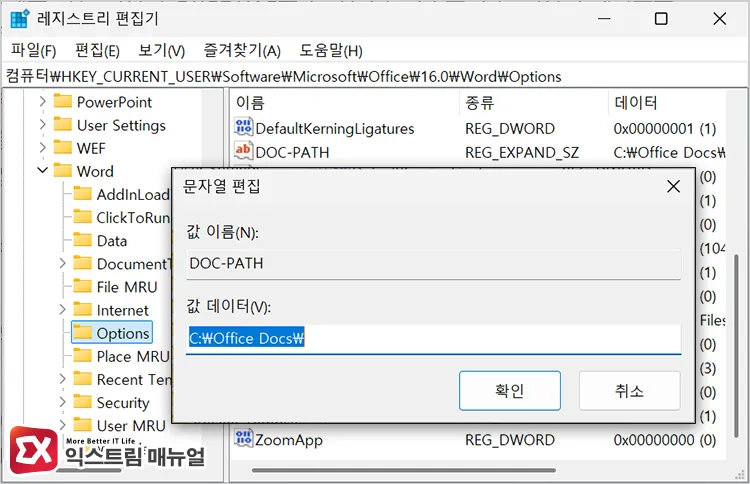The image size is (750, 484).
Task: Select the ZoomApp value name
Action: (289, 440)
